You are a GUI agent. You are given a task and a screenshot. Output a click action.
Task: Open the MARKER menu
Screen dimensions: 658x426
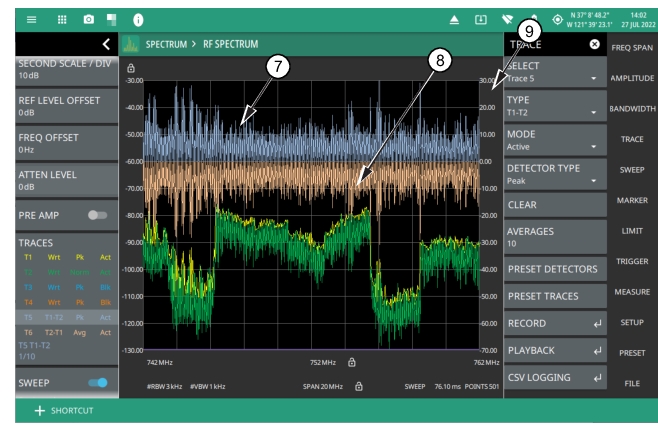[631, 200]
